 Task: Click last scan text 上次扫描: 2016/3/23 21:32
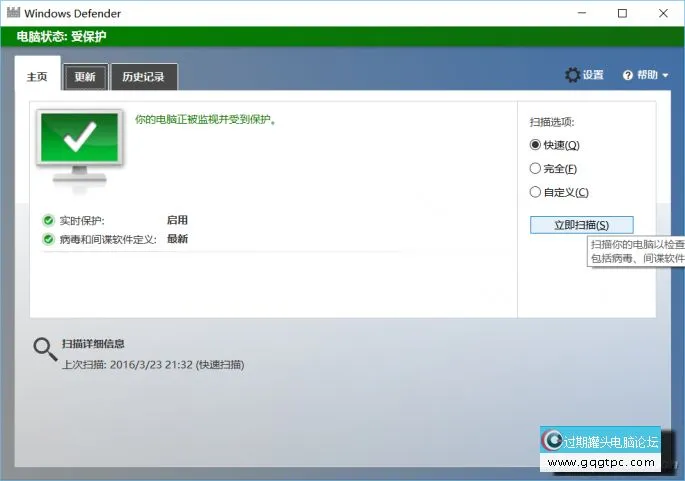click(x=152, y=364)
